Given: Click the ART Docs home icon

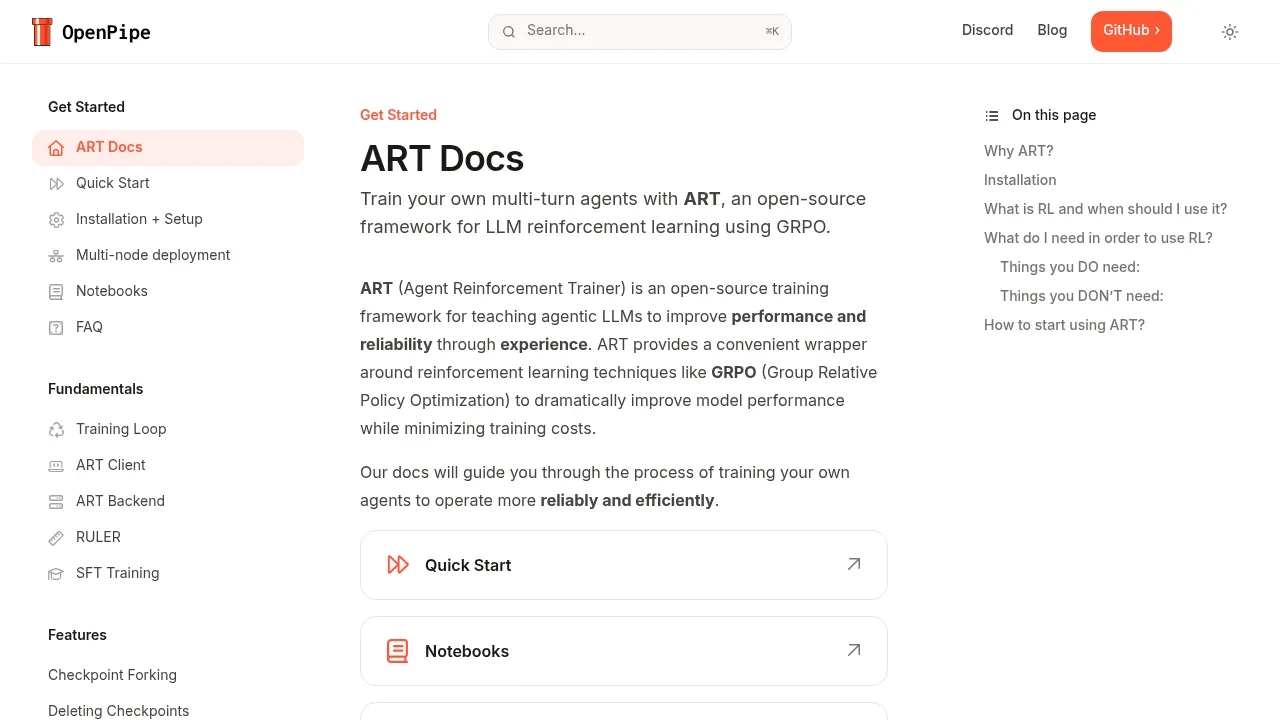Looking at the screenshot, I should point(56,148).
